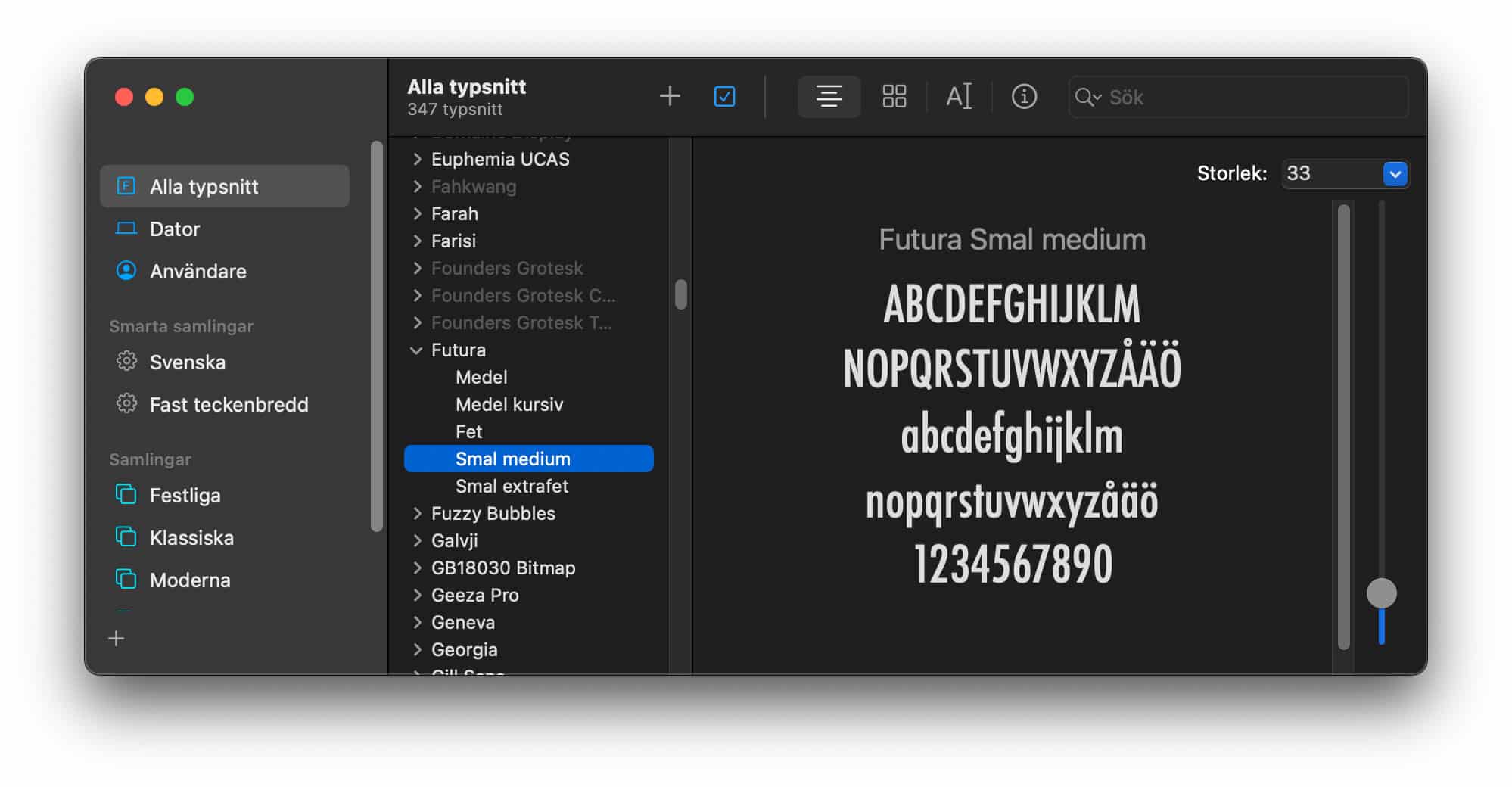Collapse the Futura font family
Viewport: 1512px width, 787px height.
416,350
